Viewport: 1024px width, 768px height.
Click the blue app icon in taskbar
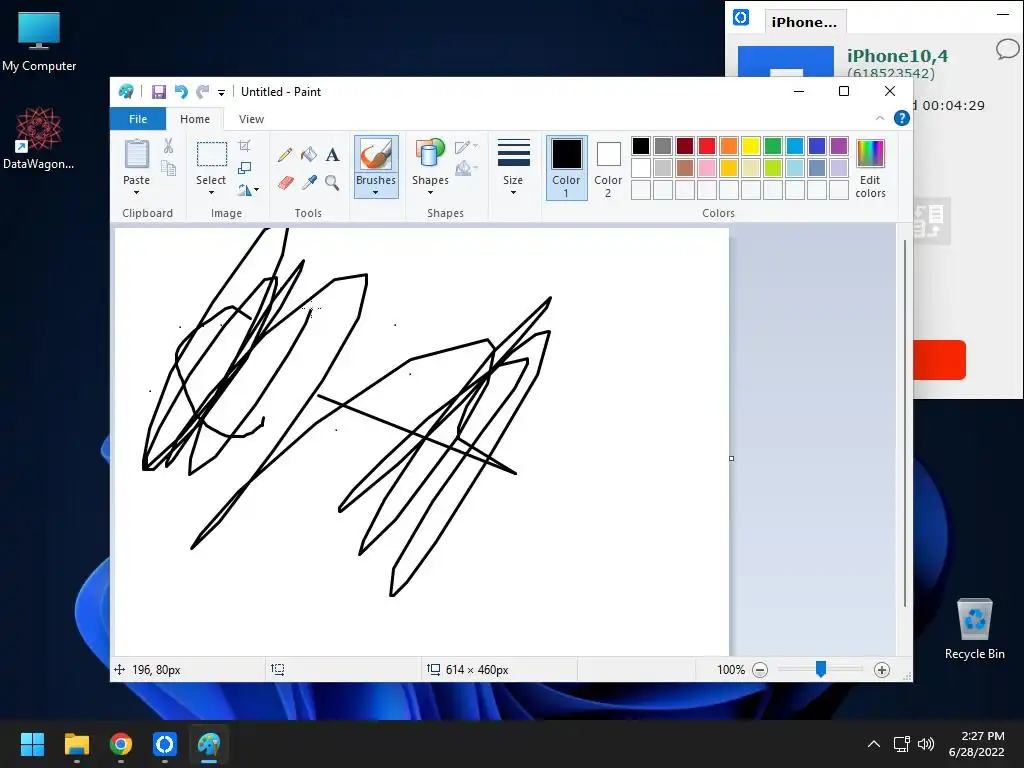tap(165, 744)
